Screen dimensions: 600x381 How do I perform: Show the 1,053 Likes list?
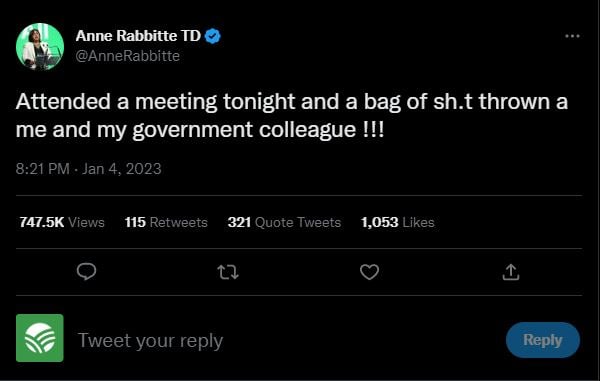tap(398, 222)
